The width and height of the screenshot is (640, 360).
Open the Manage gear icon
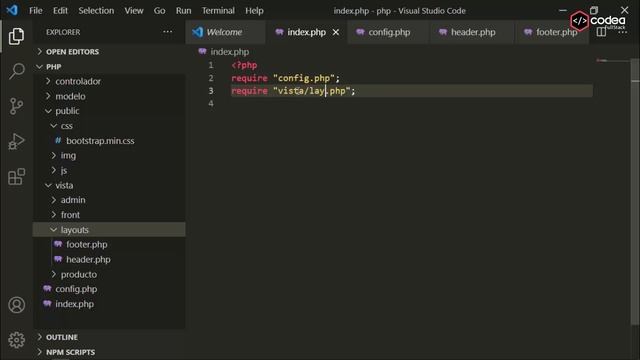[16, 340]
